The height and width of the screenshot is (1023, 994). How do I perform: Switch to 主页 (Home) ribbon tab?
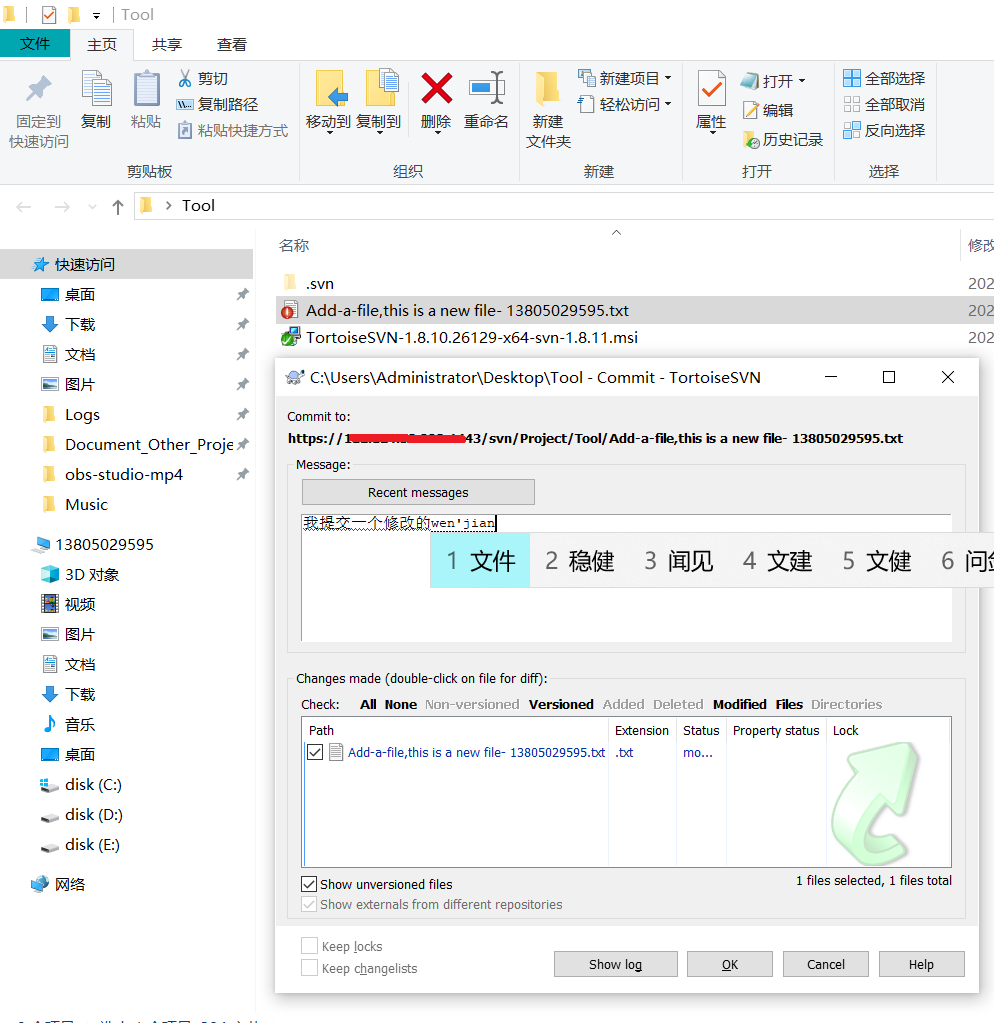pyautogui.click(x=102, y=44)
